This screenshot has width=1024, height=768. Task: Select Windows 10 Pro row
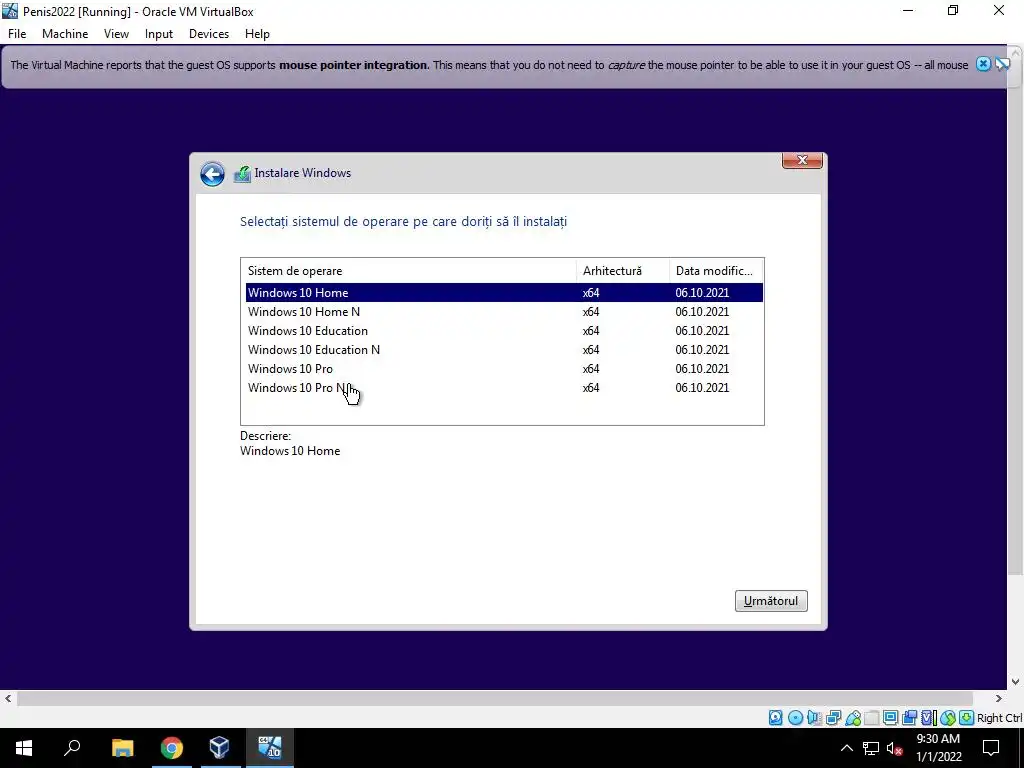click(x=504, y=368)
